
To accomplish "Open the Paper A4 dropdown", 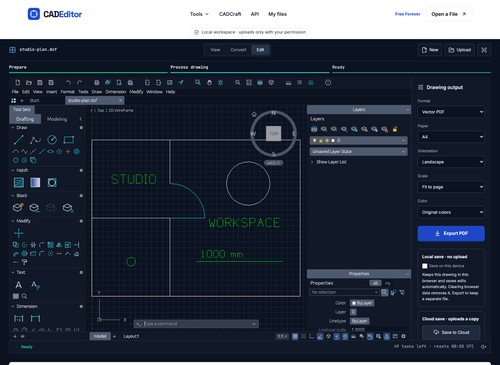I will click(451, 137).
